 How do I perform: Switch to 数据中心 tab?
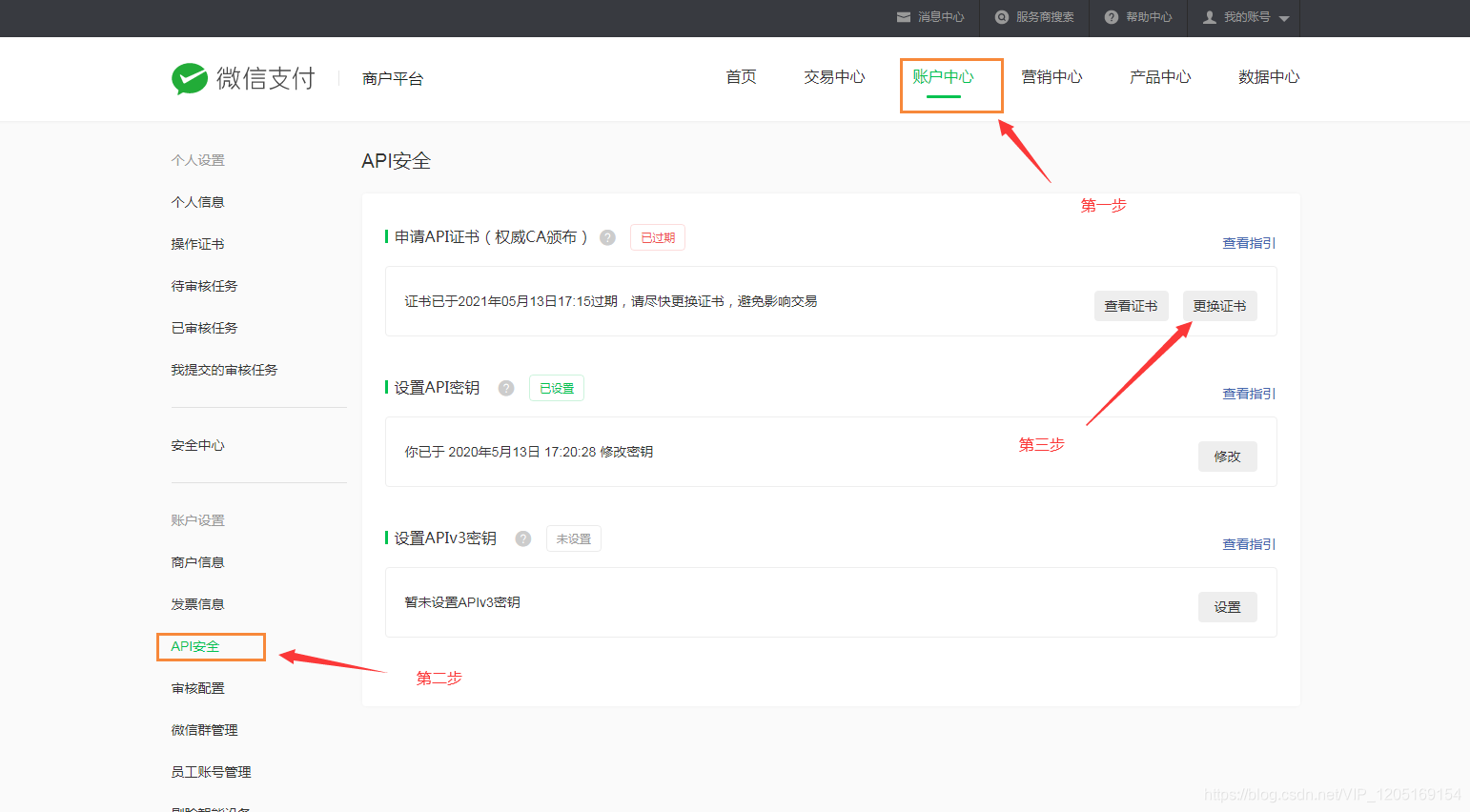click(x=1269, y=77)
